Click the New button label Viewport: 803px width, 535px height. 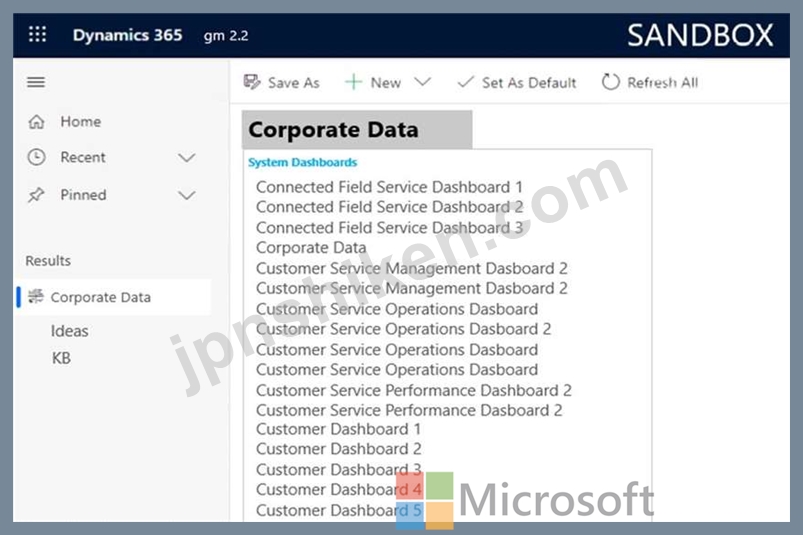[386, 82]
